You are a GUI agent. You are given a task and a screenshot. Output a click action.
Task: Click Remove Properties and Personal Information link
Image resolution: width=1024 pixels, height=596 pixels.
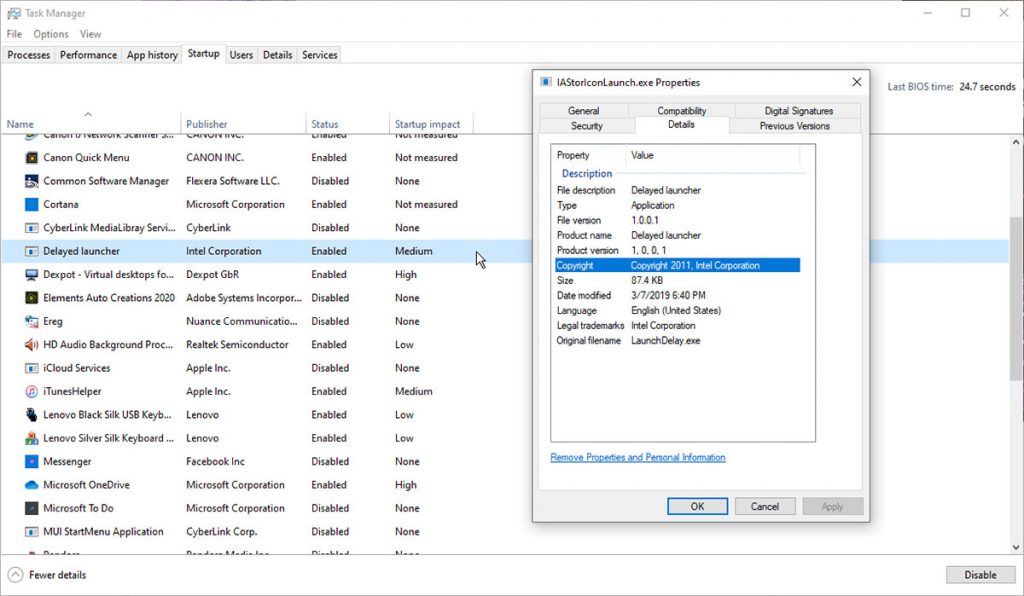click(x=638, y=458)
